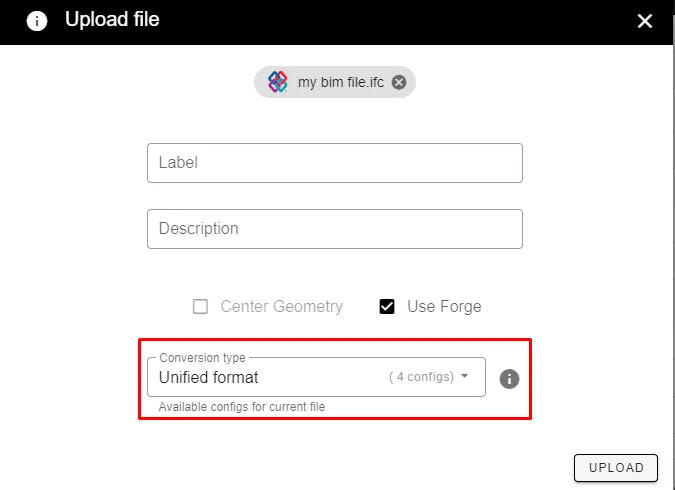The height and width of the screenshot is (490, 675).
Task: Click the empty black dialog header bar
Action: point(400,21)
